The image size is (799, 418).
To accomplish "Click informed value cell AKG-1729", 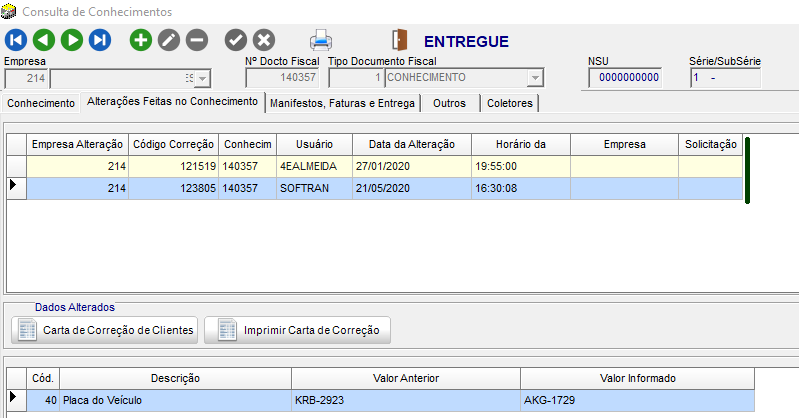I will [637, 400].
